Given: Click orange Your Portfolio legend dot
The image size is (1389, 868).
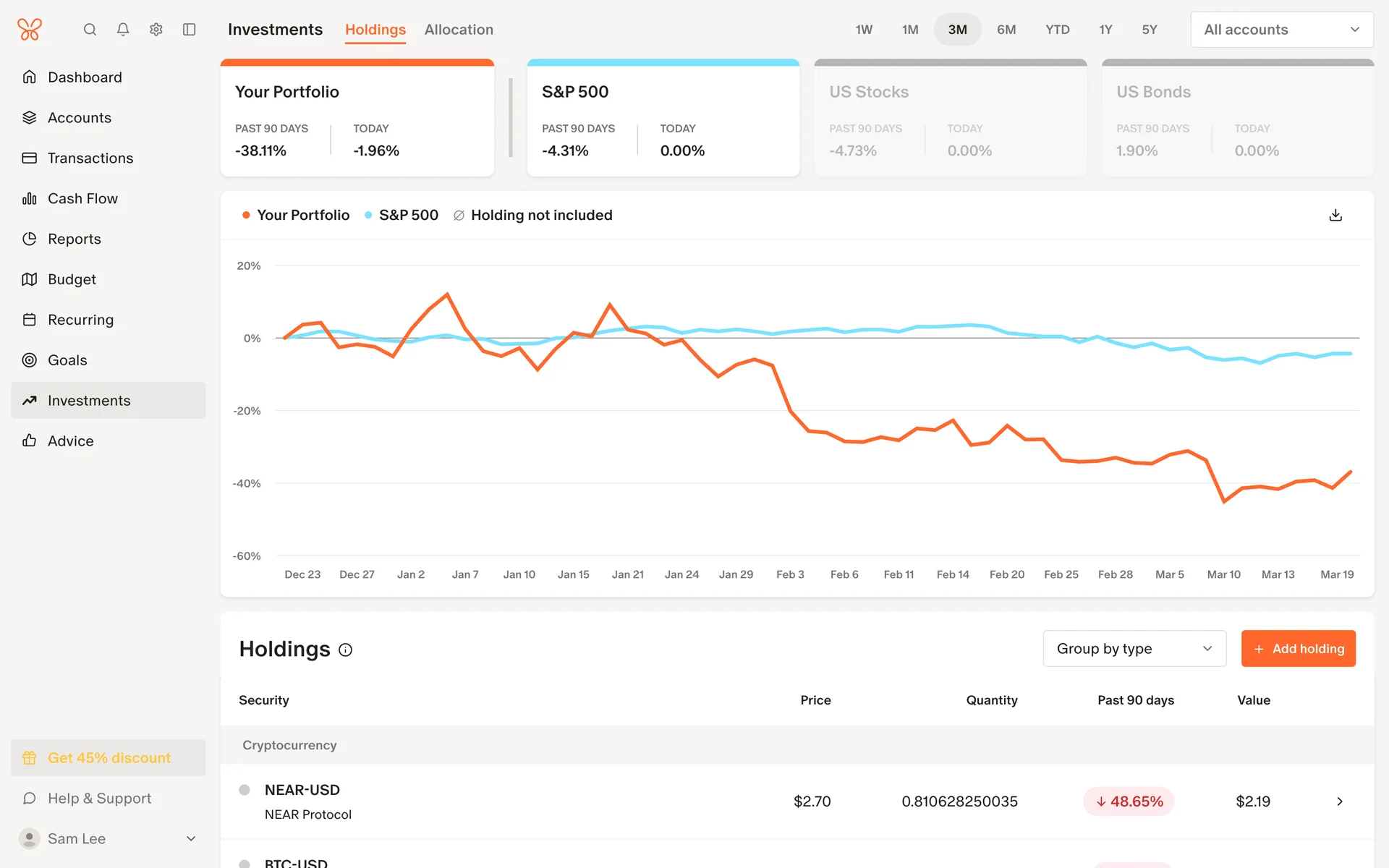Looking at the screenshot, I should [x=246, y=216].
